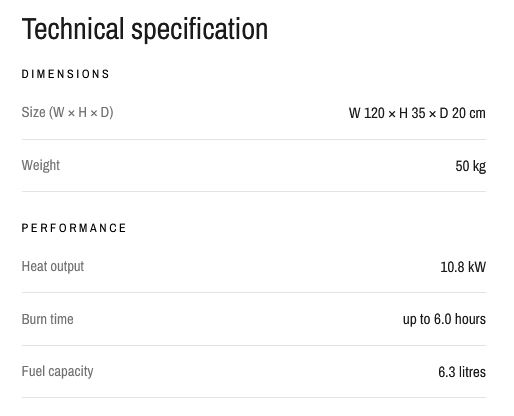
Task: Click the Technical specification heading
Action: (145, 29)
